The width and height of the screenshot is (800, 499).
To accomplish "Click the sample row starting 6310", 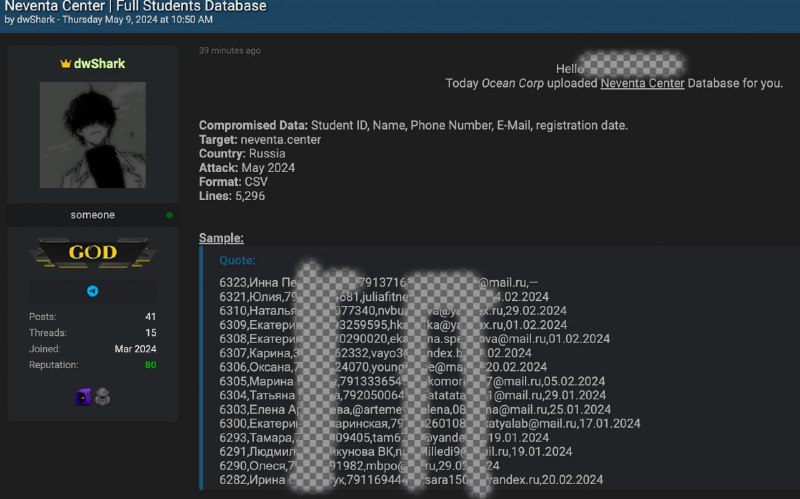I will tap(393, 311).
